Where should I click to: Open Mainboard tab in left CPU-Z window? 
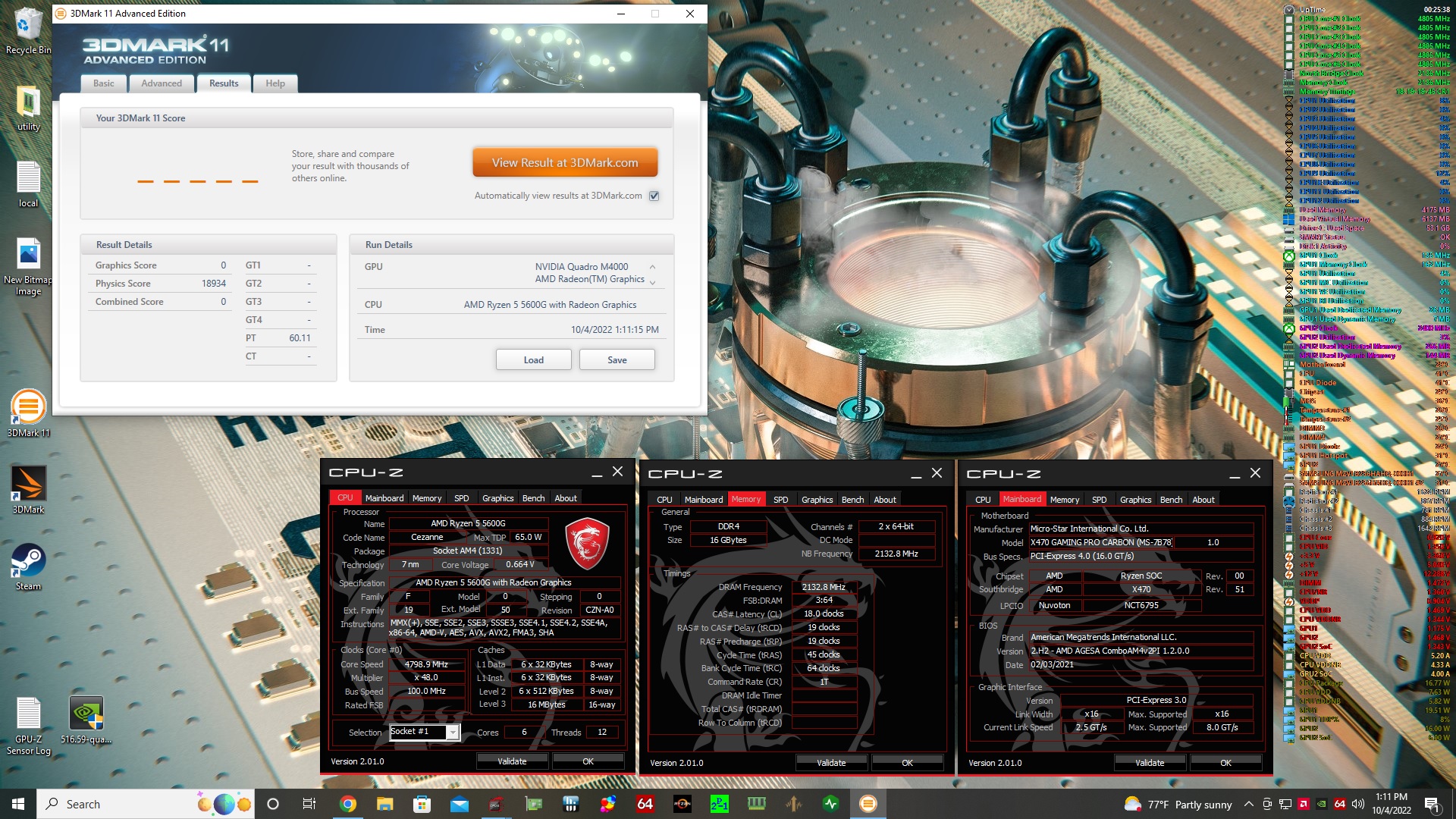pos(384,498)
